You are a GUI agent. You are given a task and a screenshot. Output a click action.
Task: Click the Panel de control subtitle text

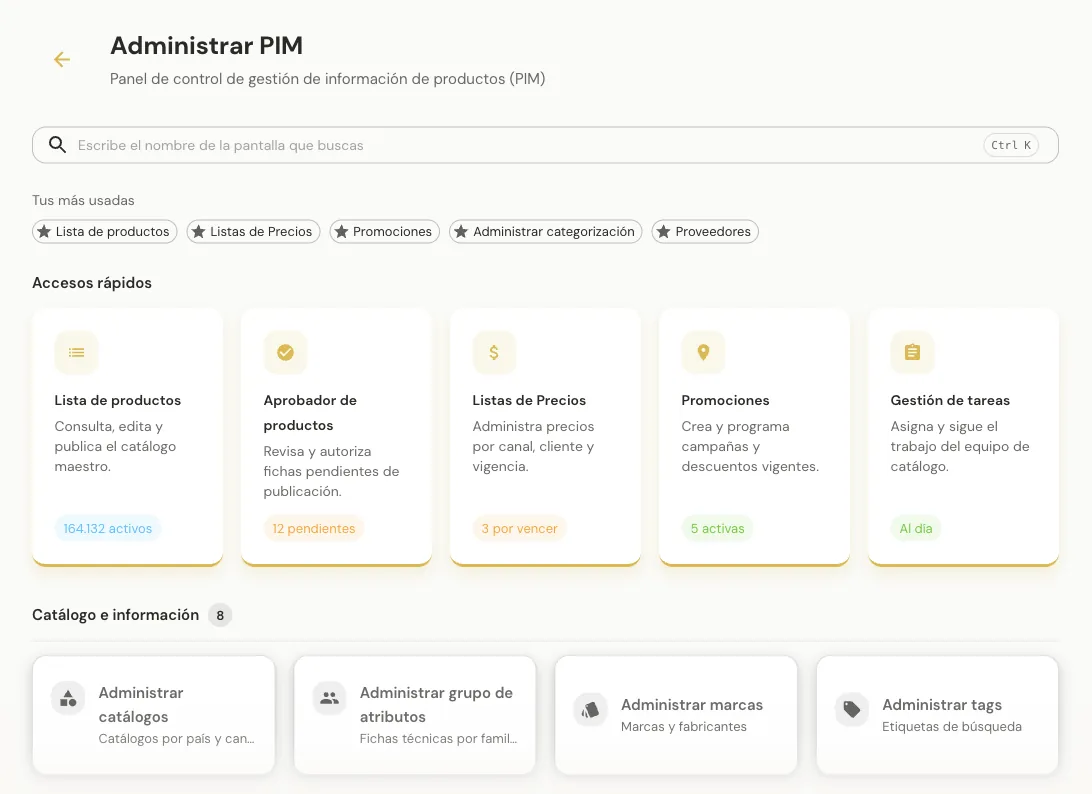pos(327,79)
